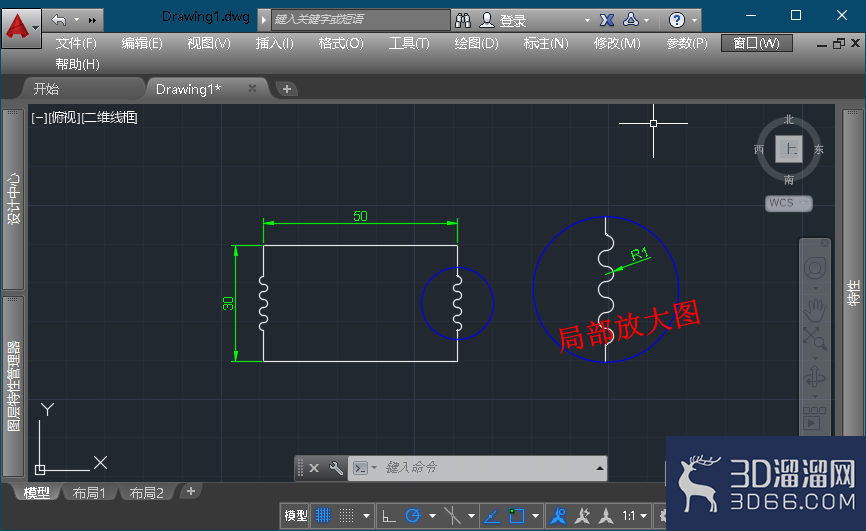Open the 图层特性管理器 side palette
The height and width of the screenshot is (531, 866).
pyautogui.click(x=13, y=386)
